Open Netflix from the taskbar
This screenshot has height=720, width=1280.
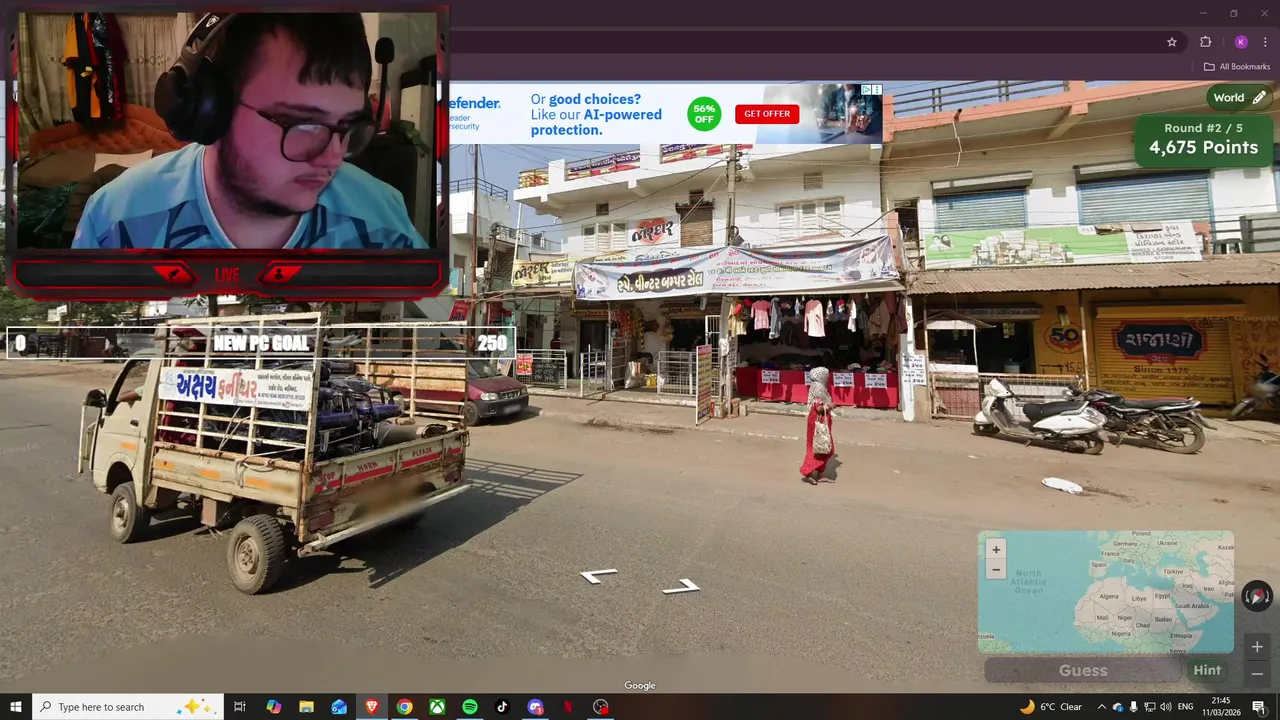[x=568, y=707]
